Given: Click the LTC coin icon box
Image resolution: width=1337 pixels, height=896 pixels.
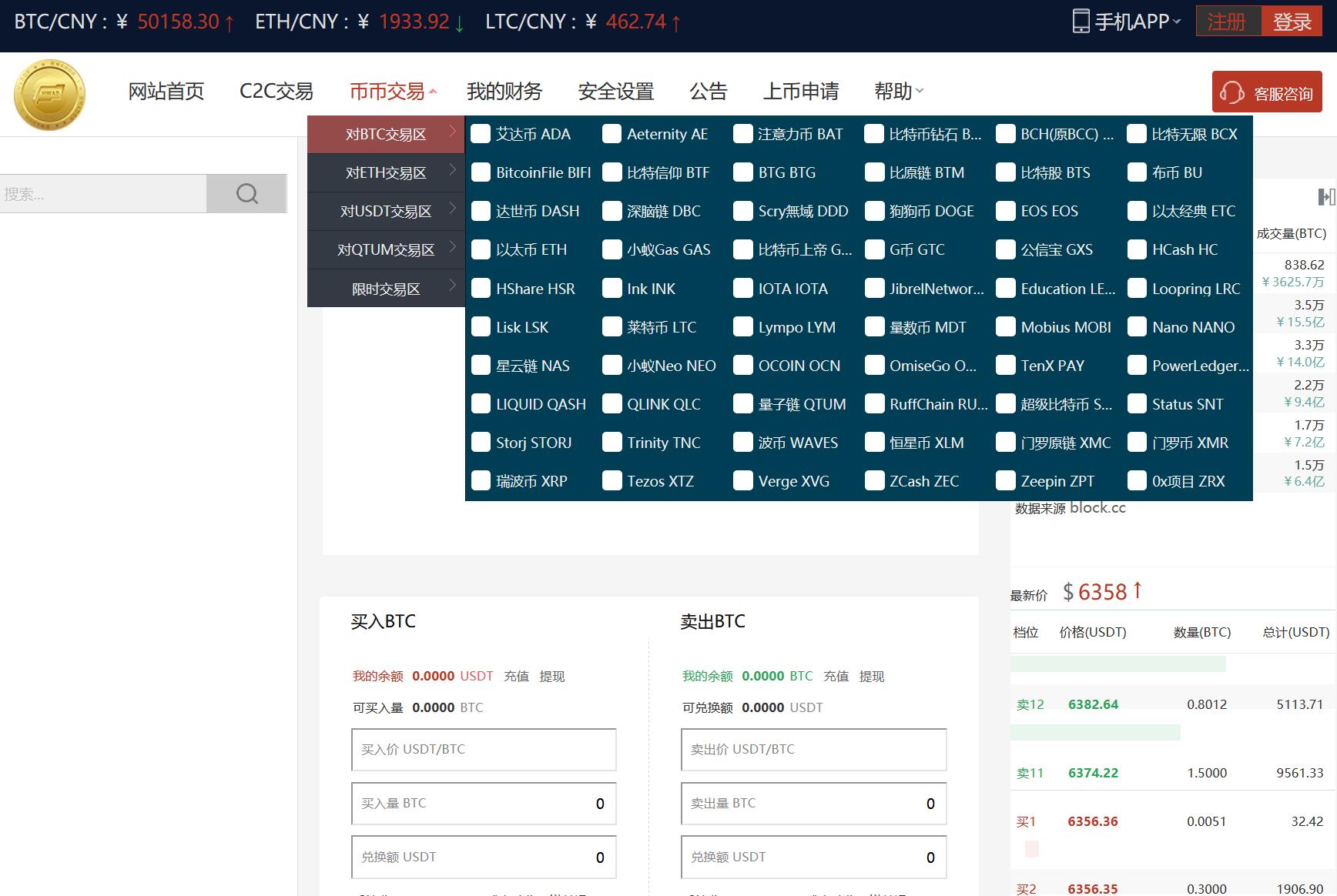Looking at the screenshot, I should tap(612, 327).
